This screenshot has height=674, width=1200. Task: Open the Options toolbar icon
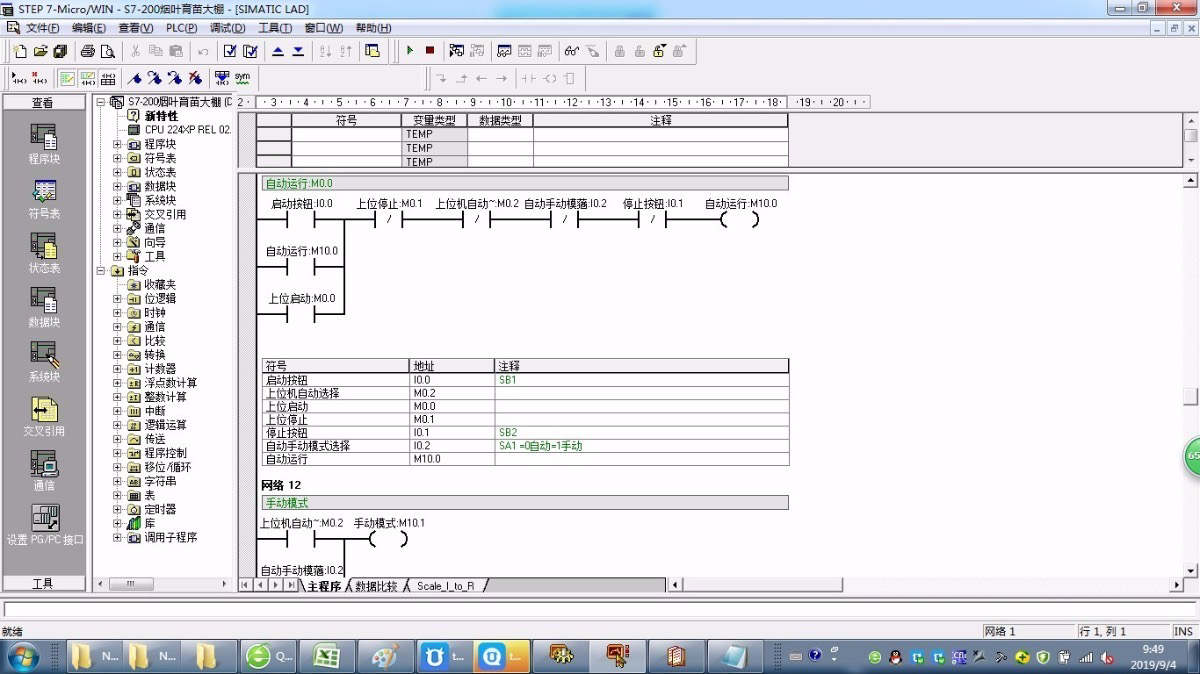(373, 51)
